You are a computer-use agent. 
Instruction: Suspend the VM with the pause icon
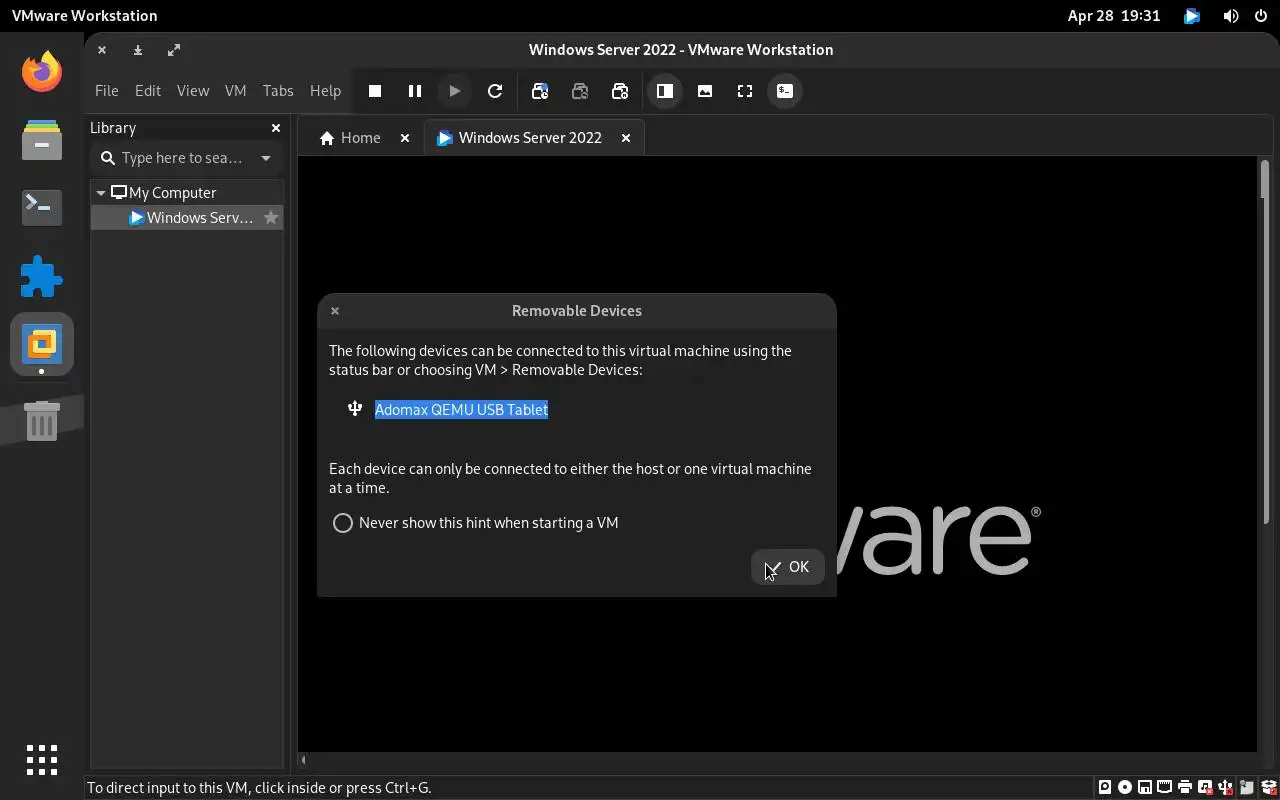point(415,91)
